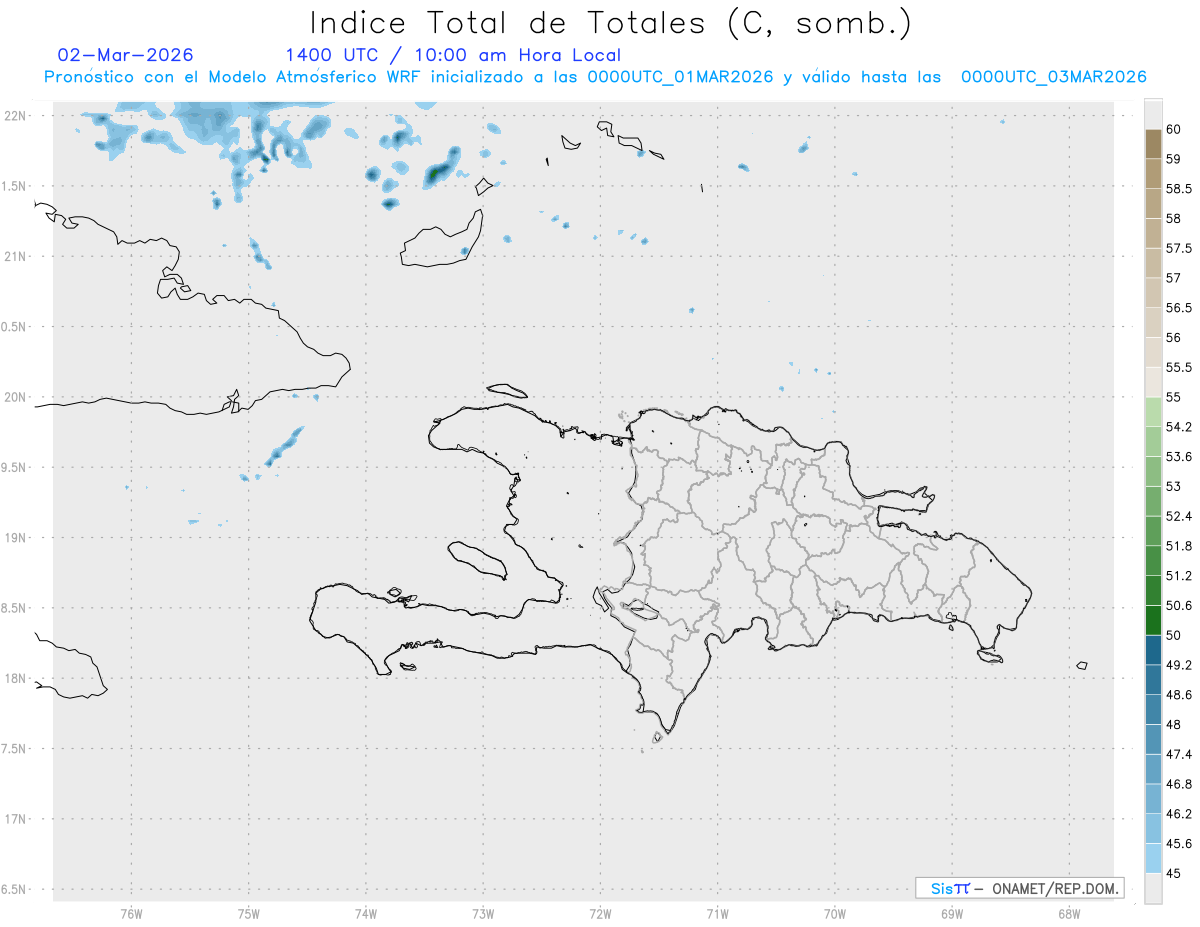Click the colorbar label "58.5"

click(x=1179, y=189)
